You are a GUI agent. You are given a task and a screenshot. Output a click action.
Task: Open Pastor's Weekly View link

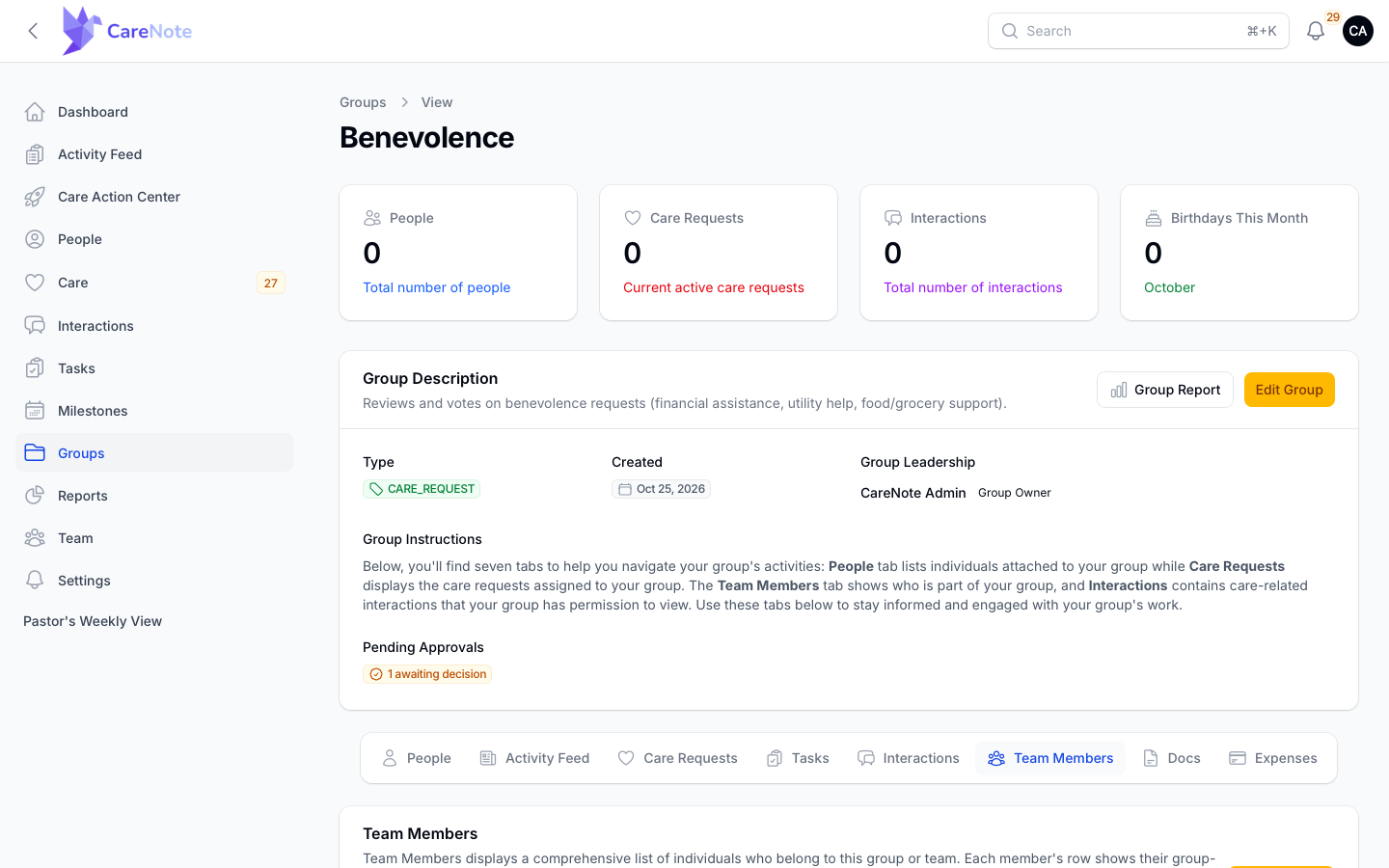pos(93,621)
